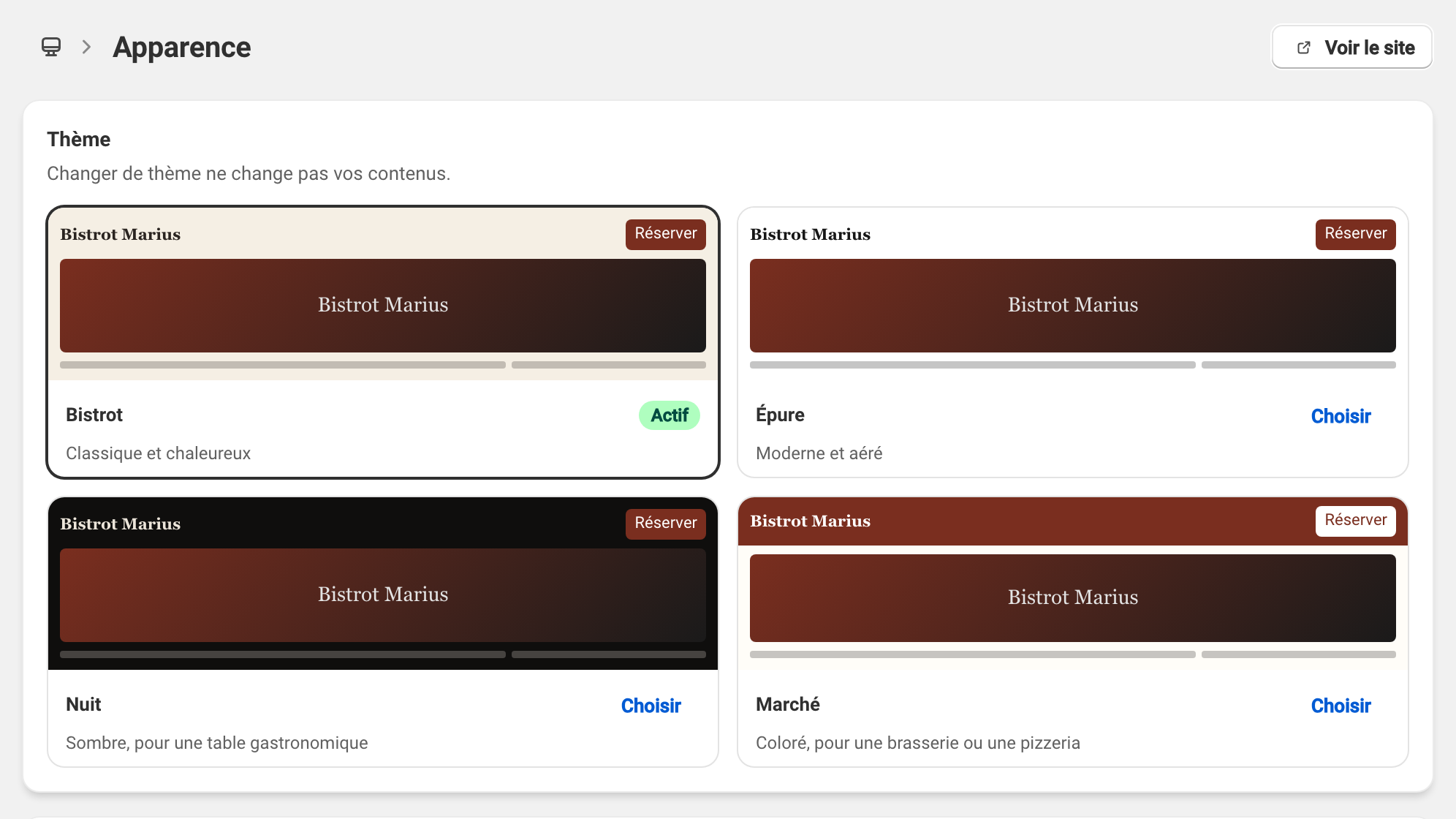
Task: Click the Nuit theme name label
Action: point(83,705)
